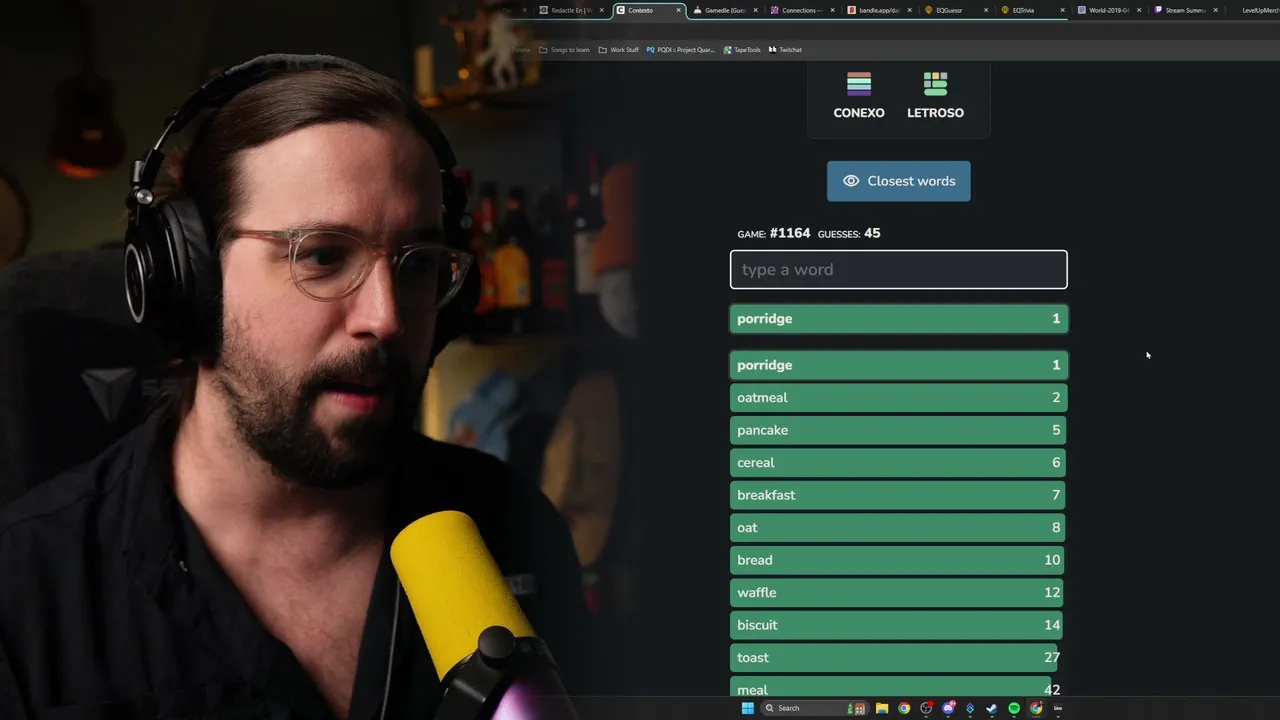Click the Live icon on taskbar

coord(1058,708)
